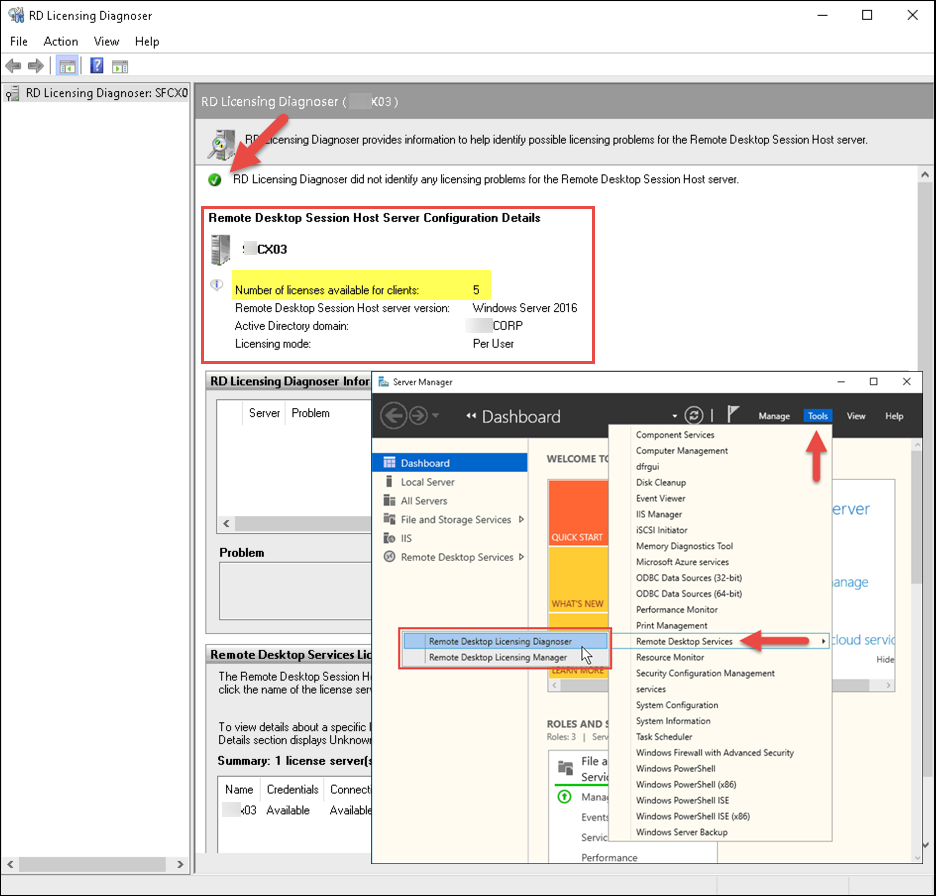Image resolution: width=936 pixels, height=896 pixels.
Task: Open the File menu in RD Licensing Diagnoser
Action: tap(19, 41)
